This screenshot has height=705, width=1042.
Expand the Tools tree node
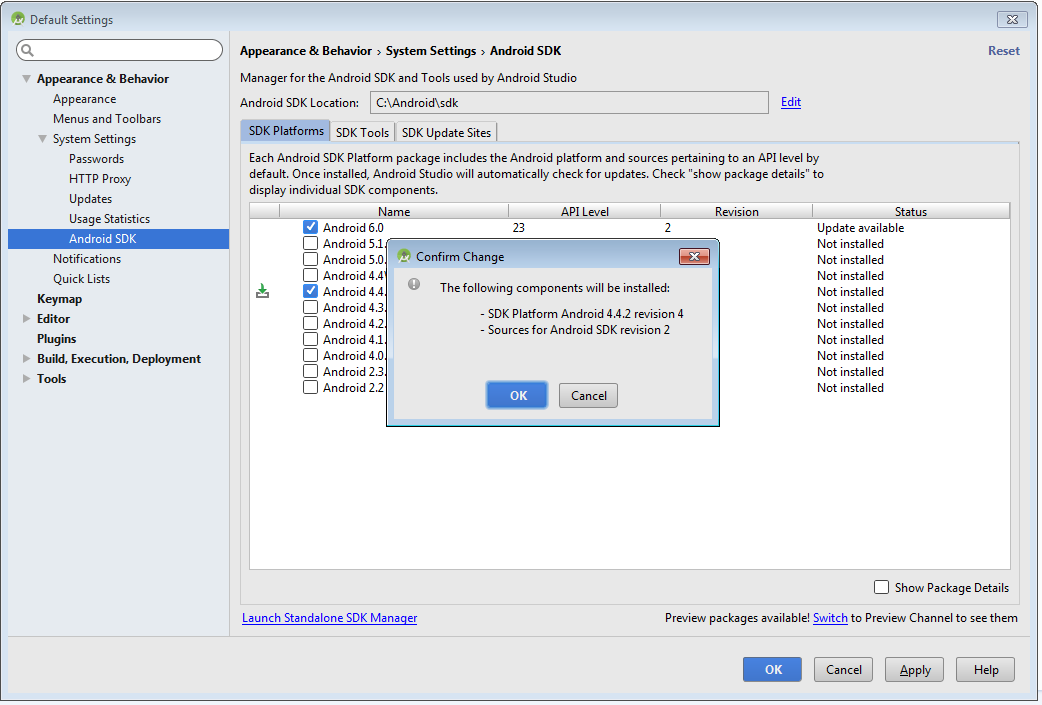(27, 378)
